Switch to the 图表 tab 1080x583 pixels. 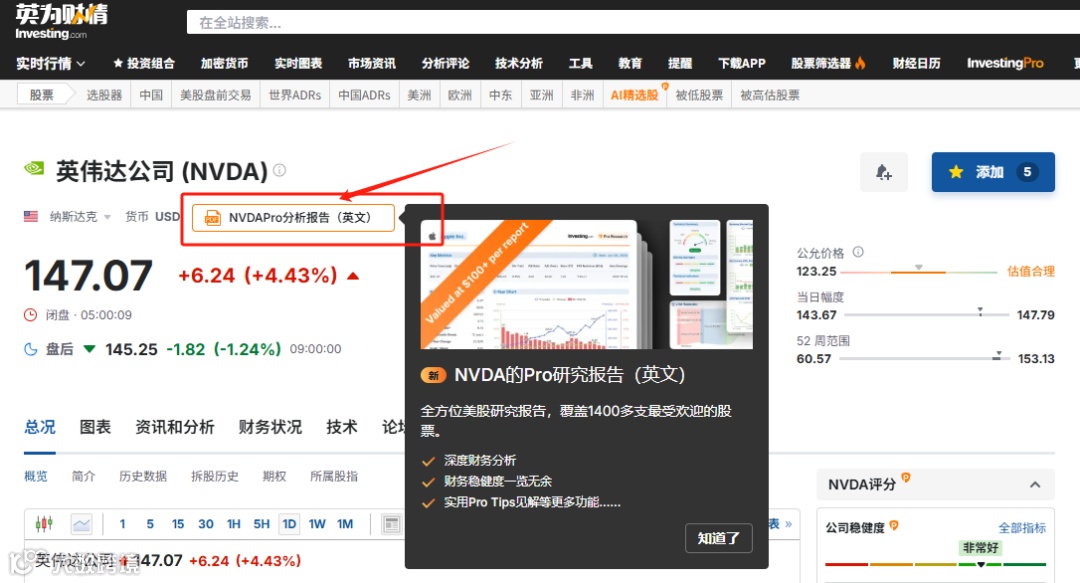[x=95, y=427]
